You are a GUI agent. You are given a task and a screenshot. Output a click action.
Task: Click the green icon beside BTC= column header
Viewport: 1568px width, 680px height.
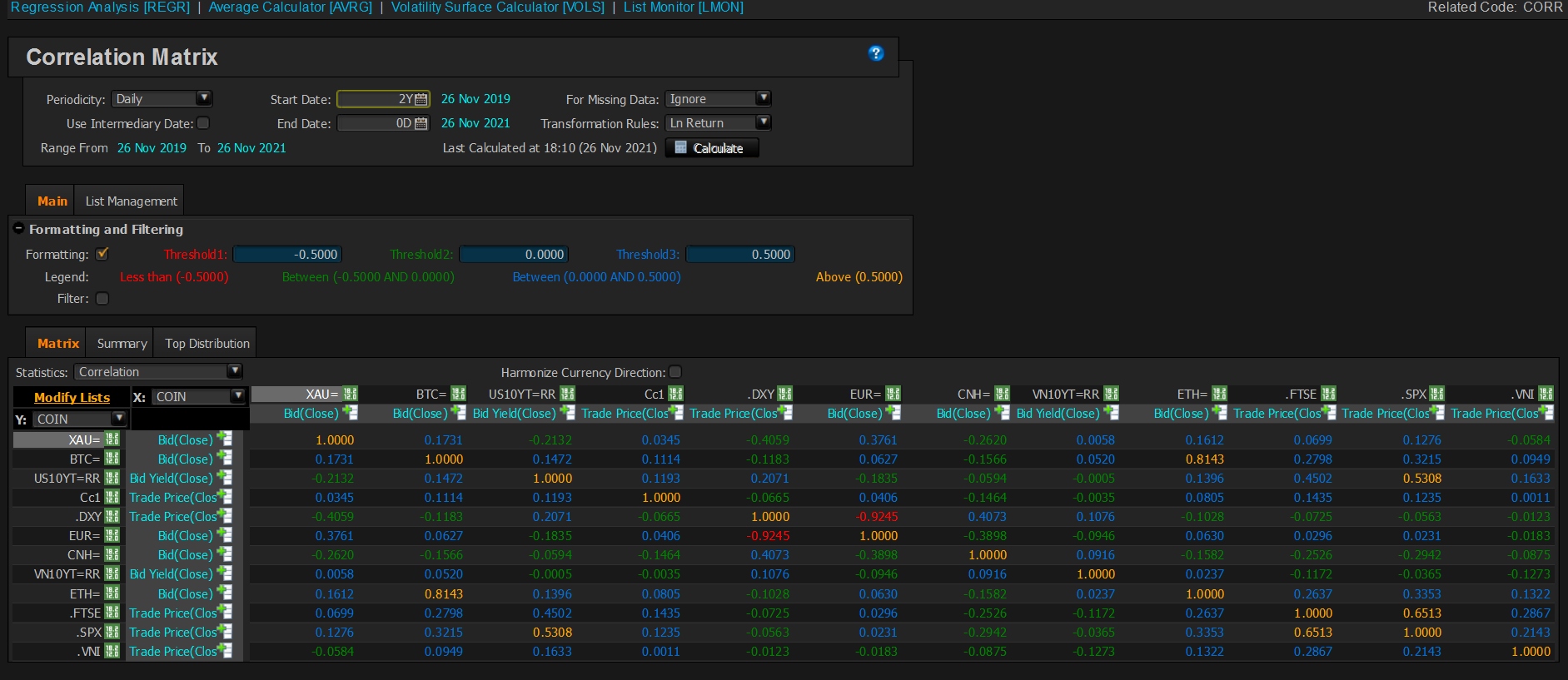pyautogui.click(x=459, y=394)
